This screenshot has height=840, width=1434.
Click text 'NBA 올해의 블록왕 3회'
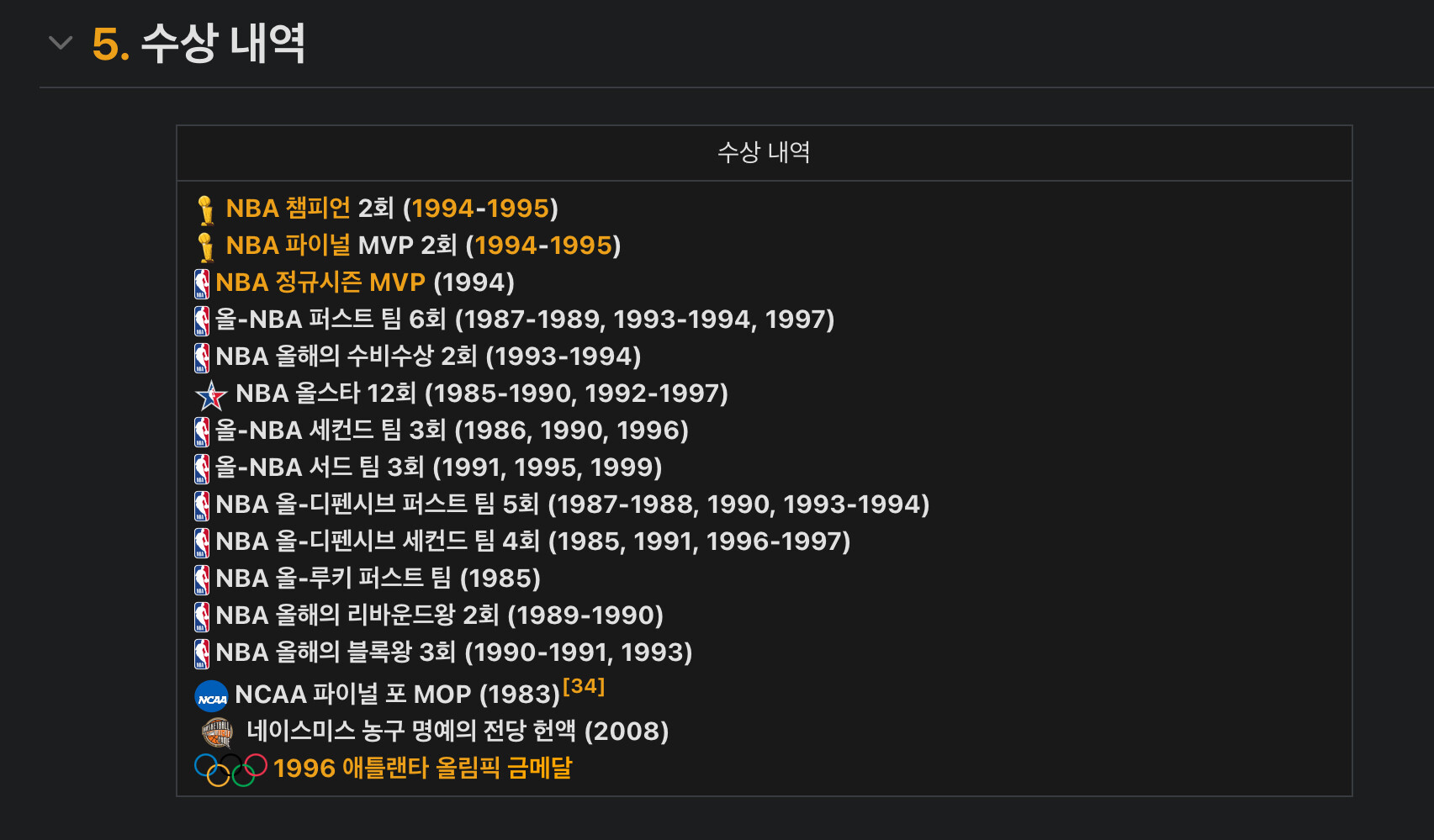point(336,652)
